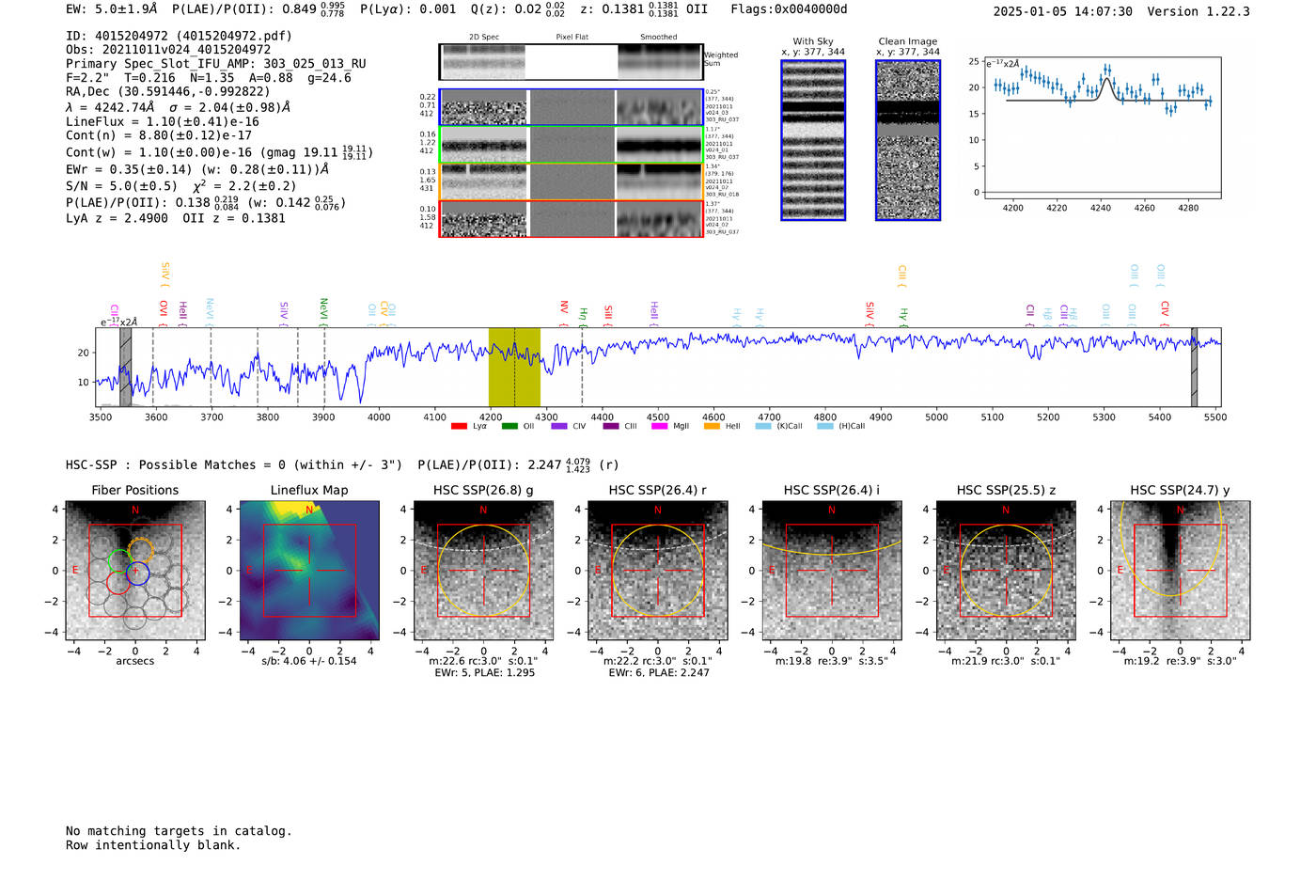Click the magenta MgII legend swatch
1316x896 pixels.
(659, 426)
